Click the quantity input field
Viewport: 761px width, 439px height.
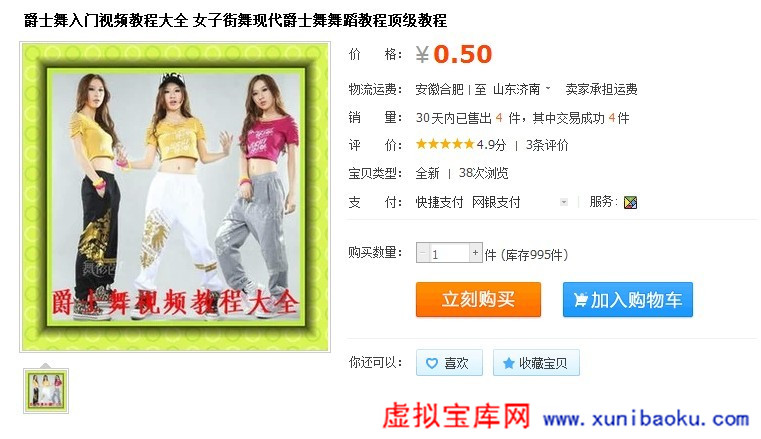449,253
